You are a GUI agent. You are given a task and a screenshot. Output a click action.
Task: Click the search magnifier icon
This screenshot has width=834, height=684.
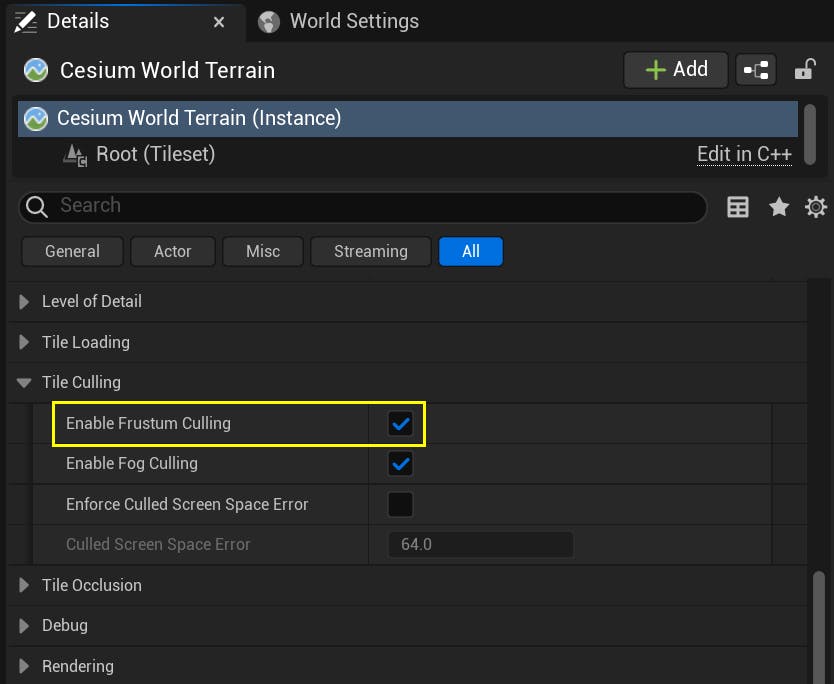click(36, 206)
